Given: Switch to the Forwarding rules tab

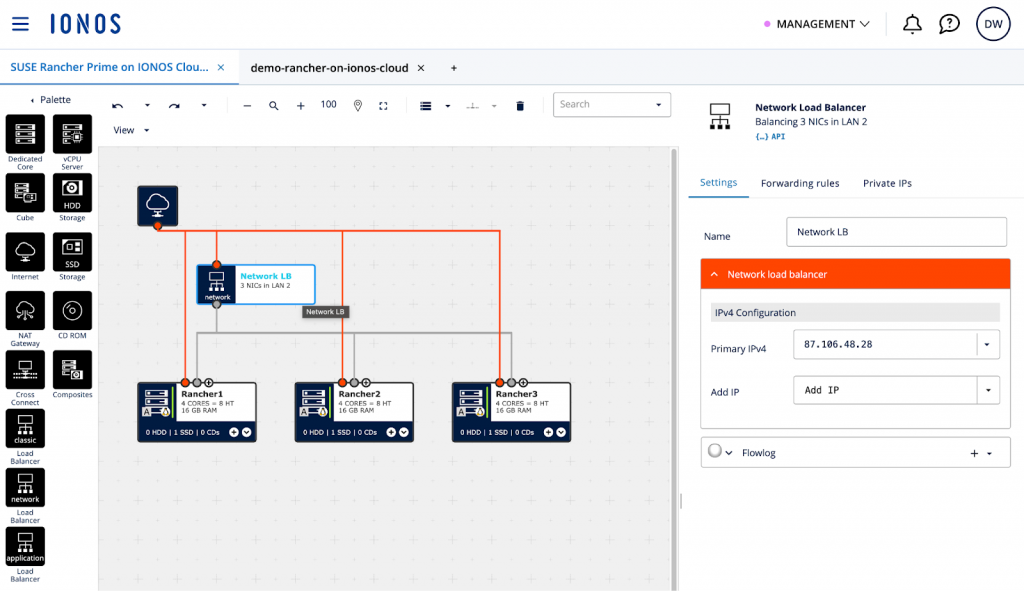Looking at the screenshot, I should (x=799, y=183).
